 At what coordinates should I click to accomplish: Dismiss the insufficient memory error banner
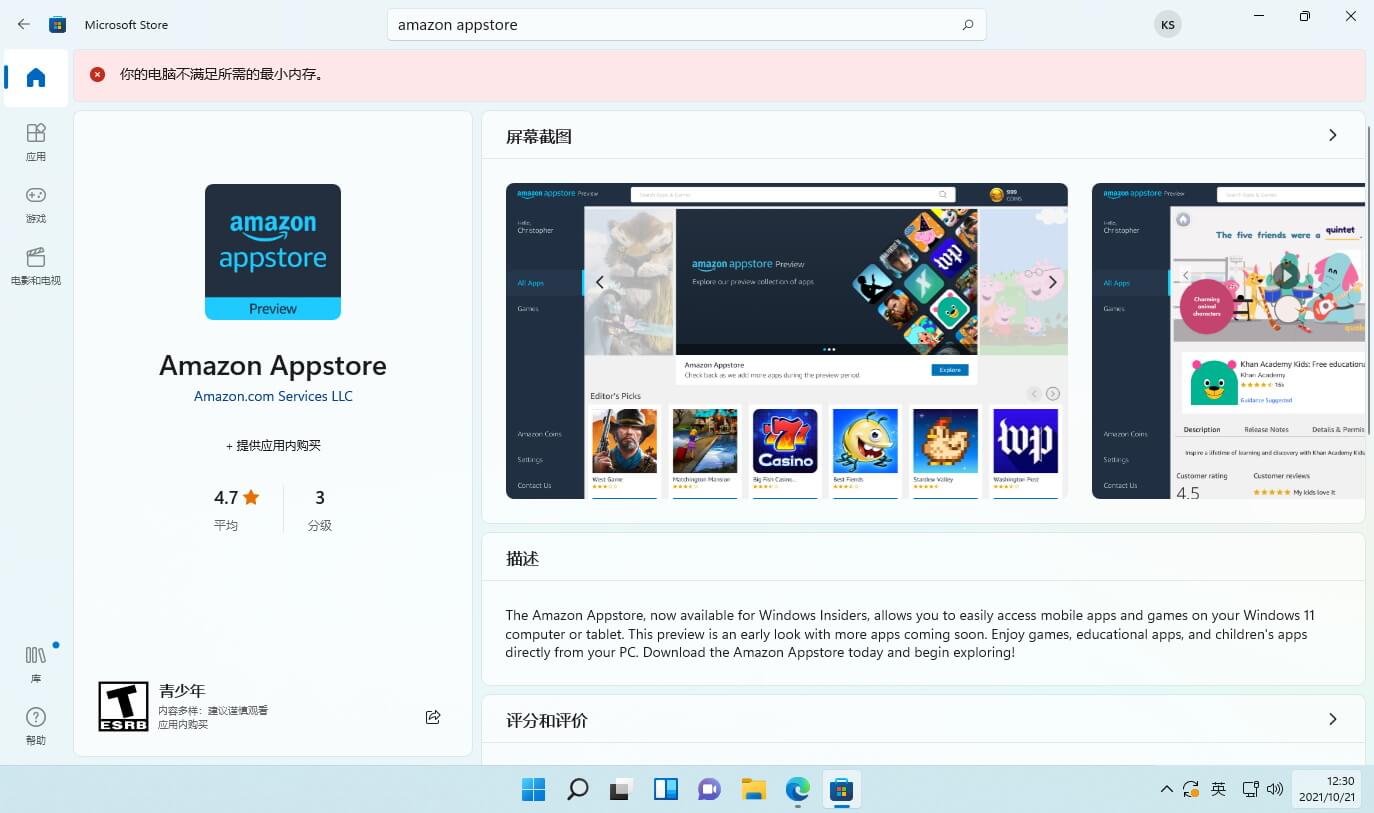click(97, 74)
